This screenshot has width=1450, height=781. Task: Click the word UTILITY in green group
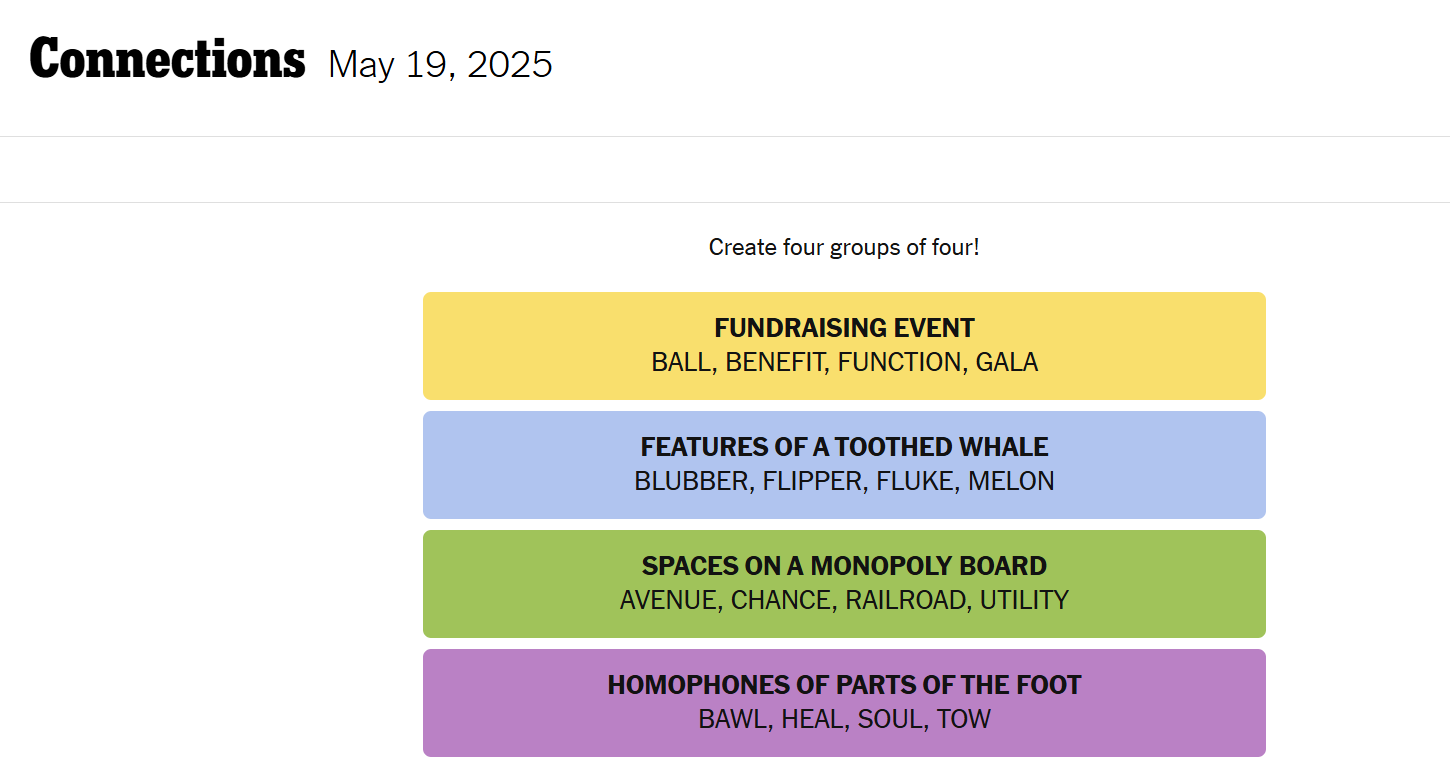pos(1024,600)
